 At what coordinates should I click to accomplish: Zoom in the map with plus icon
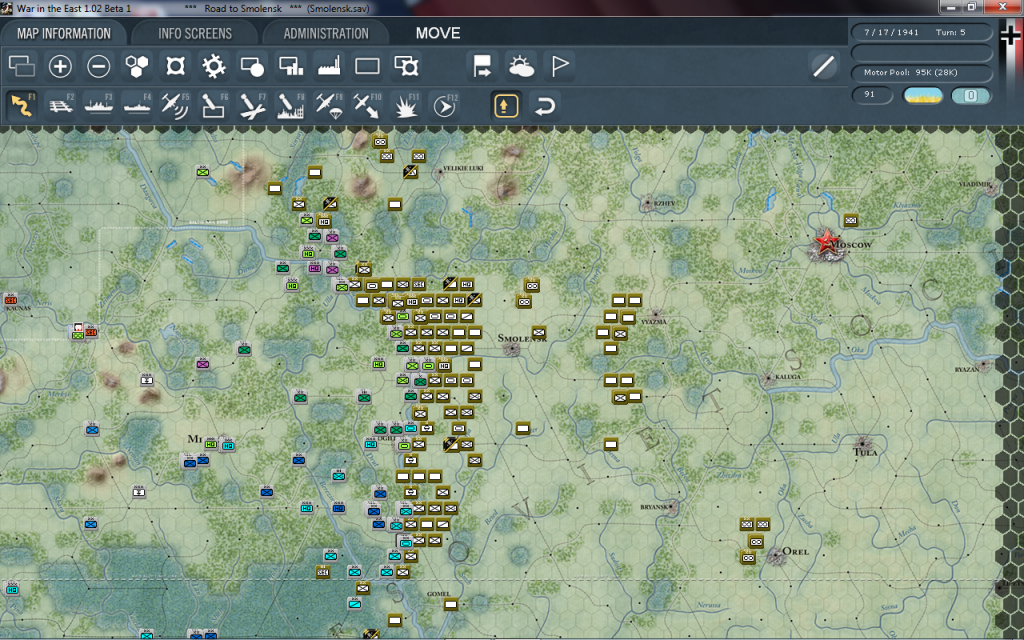point(60,67)
